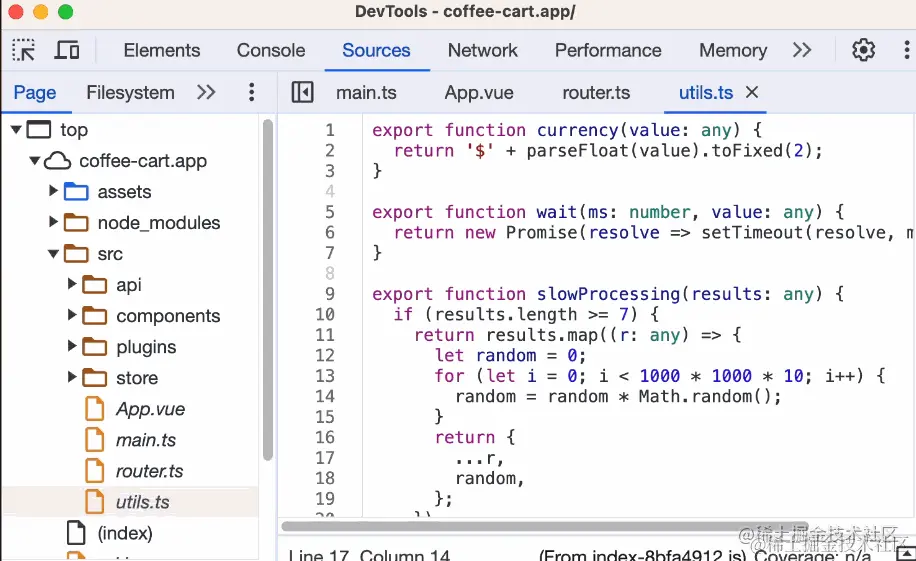Toggle the device toolbar icon
Screen dimensions: 916x561
pos(67,50)
